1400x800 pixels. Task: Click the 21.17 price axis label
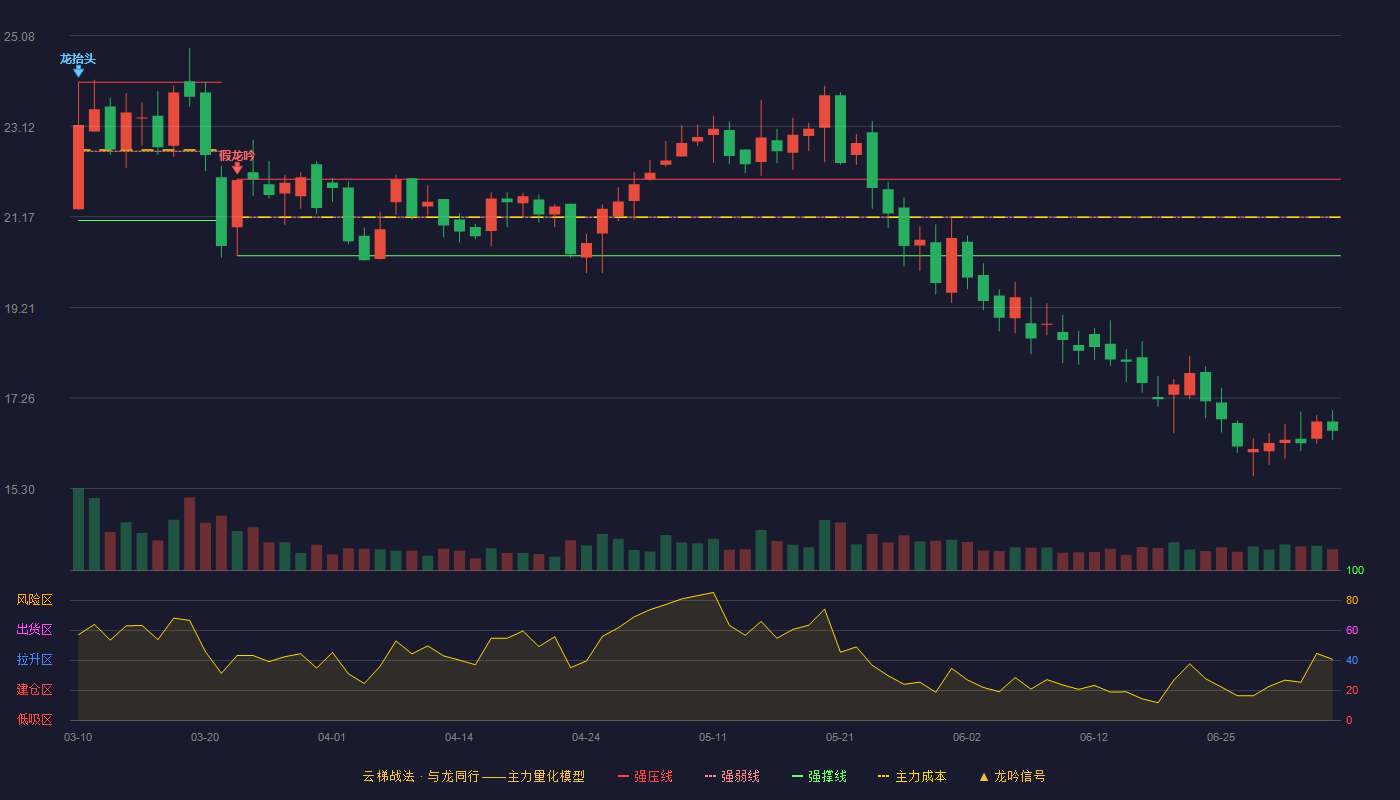click(x=19, y=218)
